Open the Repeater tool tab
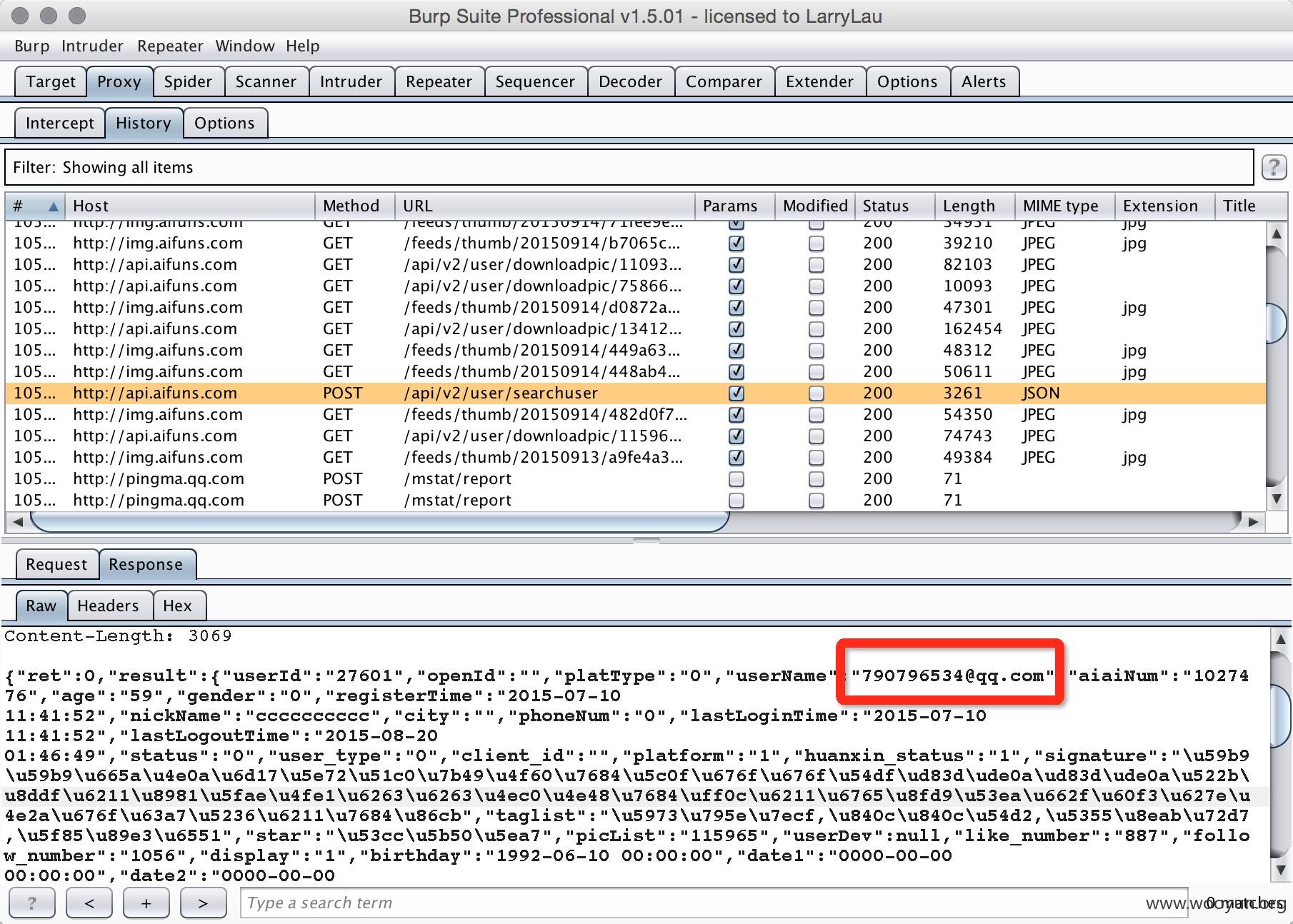1293x924 pixels. pos(439,81)
